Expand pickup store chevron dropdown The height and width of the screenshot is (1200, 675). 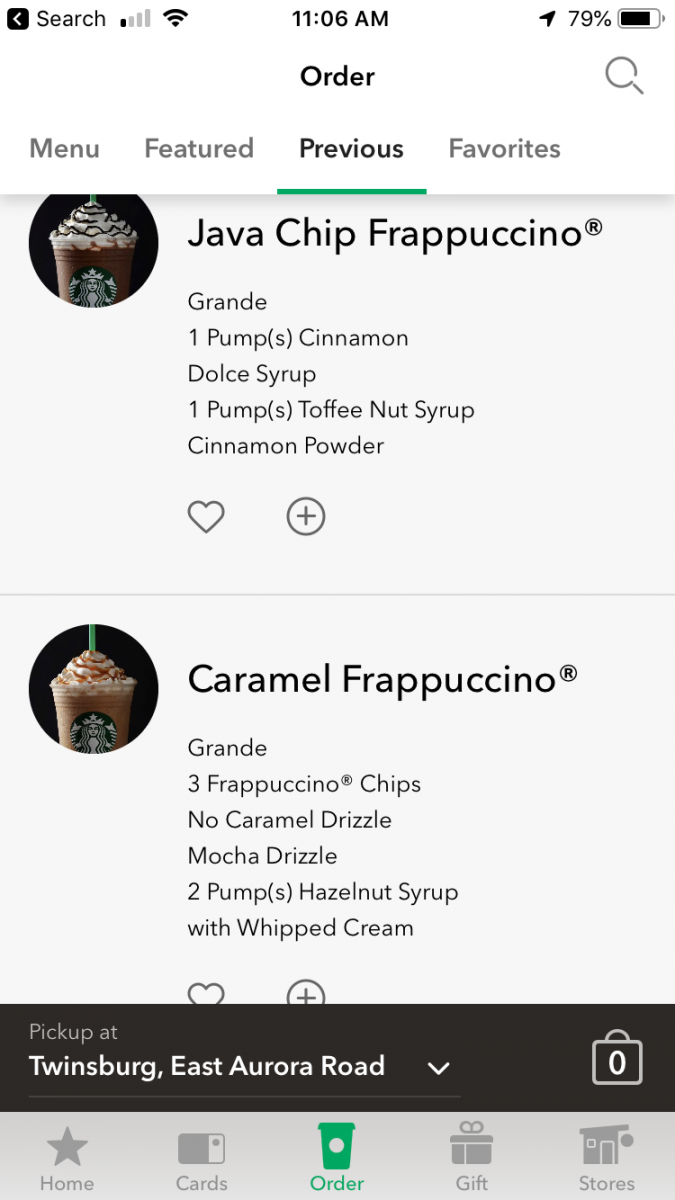pos(438,1068)
